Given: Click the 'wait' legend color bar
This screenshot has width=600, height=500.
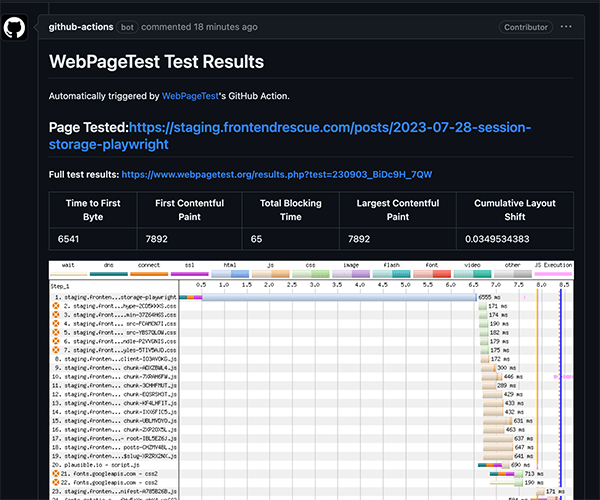Looking at the screenshot, I should tap(69, 274).
